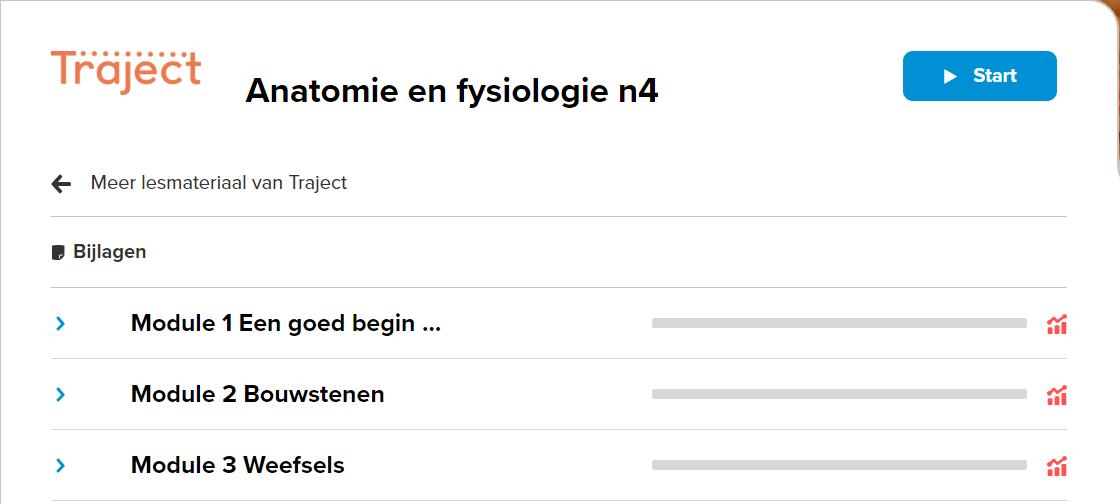Go to Meer lesmateriaal van Traject
Viewport: 1120px width, 504px height.
click(219, 183)
